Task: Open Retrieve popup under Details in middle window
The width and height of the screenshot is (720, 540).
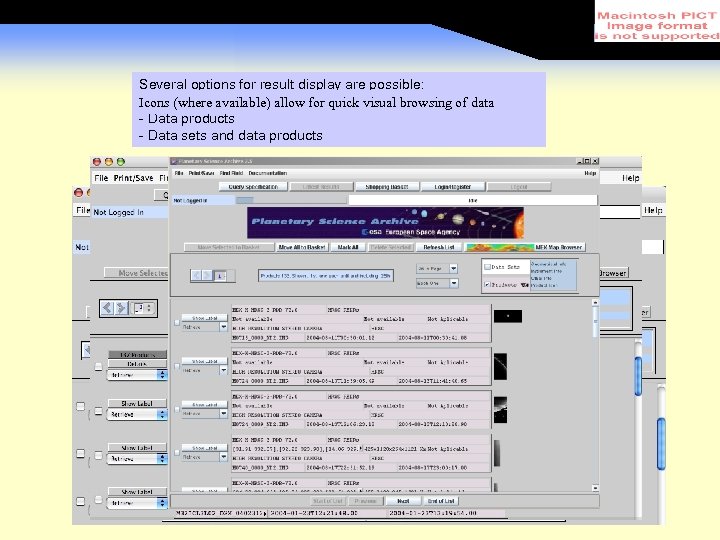Action: coord(136,375)
